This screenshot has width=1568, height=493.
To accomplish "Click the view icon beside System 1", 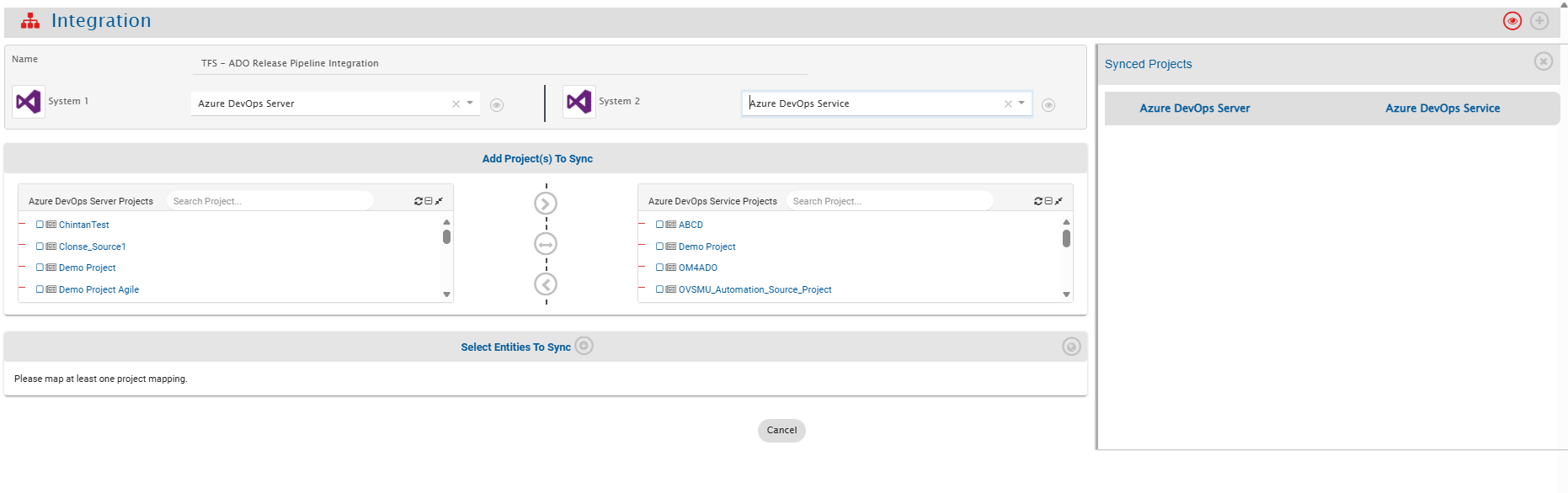I will tap(497, 105).
